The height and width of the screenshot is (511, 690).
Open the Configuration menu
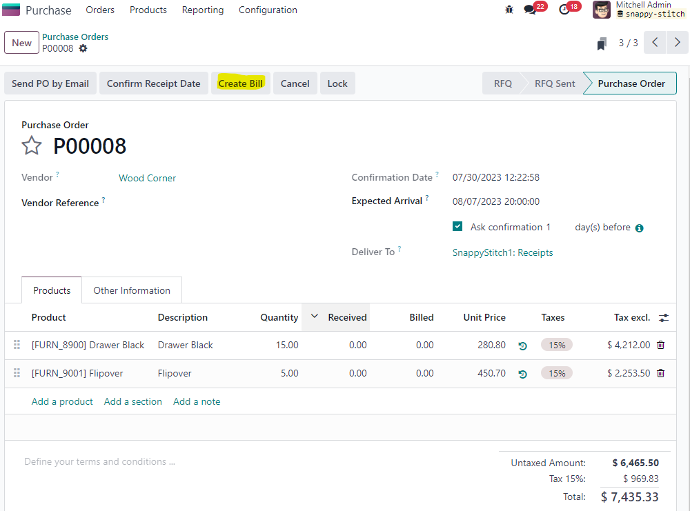268,10
